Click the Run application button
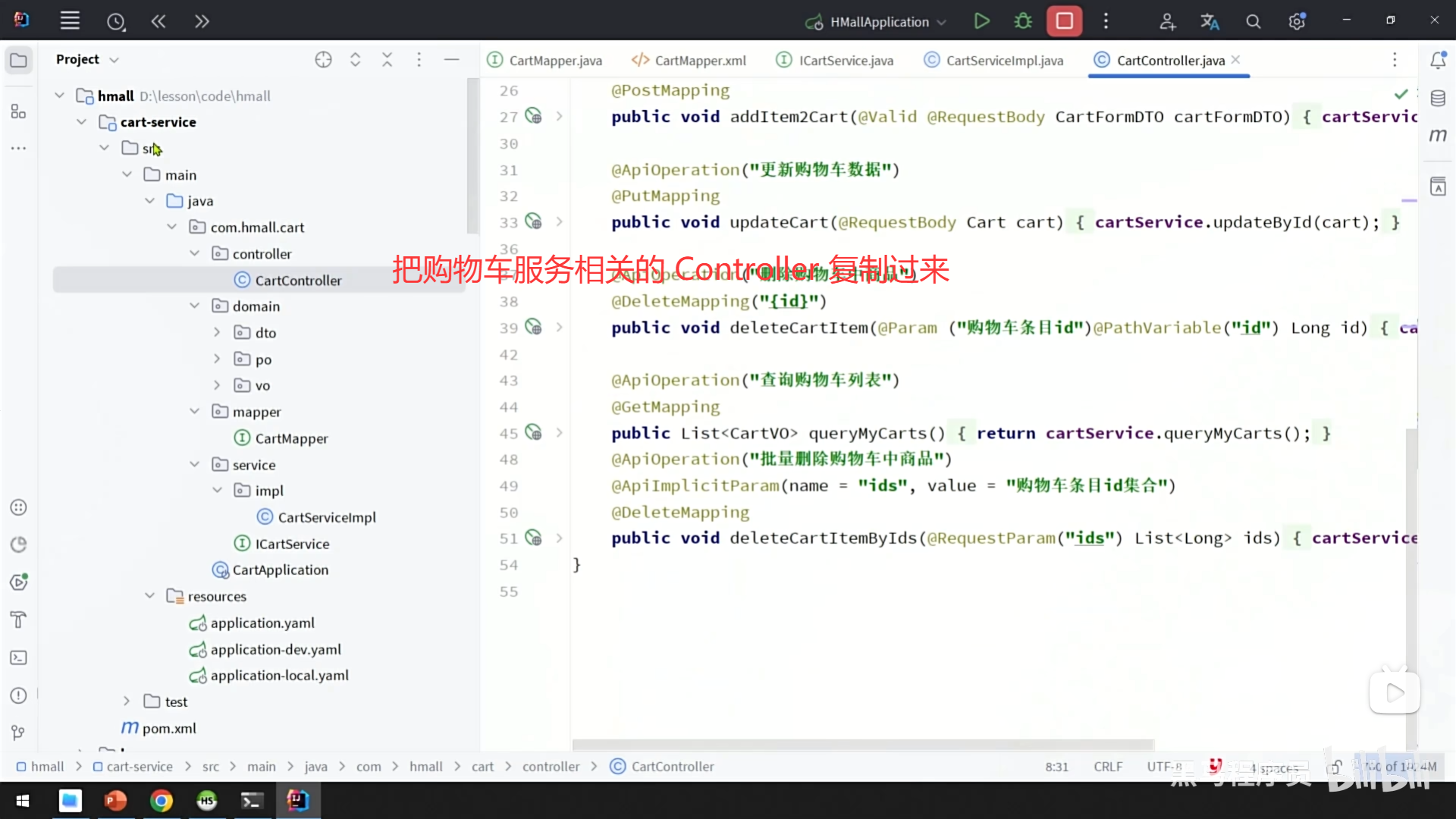 pyautogui.click(x=981, y=21)
